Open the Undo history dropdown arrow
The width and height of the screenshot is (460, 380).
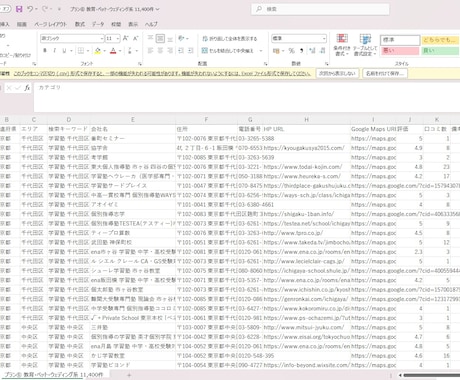point(36,9)
